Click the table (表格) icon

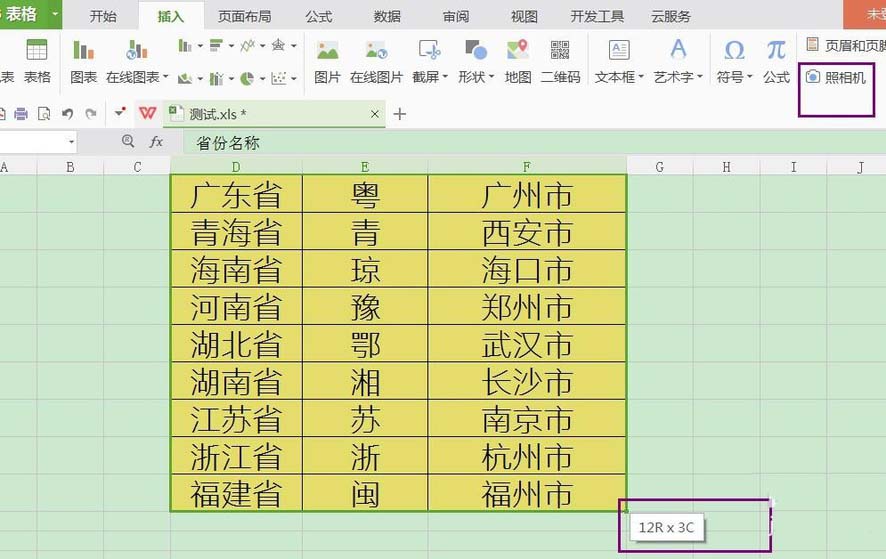pos(37,61)
